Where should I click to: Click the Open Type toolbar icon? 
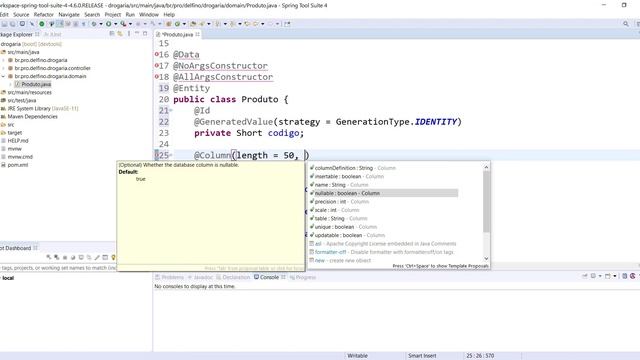tap(193, 24)
